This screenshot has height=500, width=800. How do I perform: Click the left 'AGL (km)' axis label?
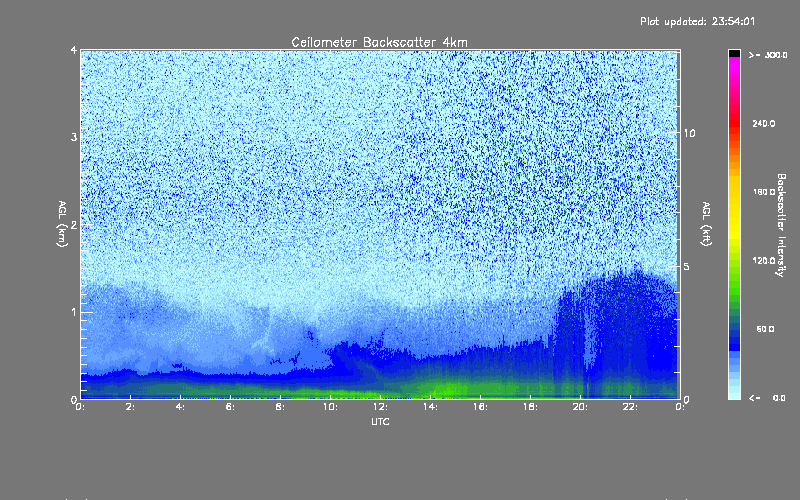click(62, 224)
